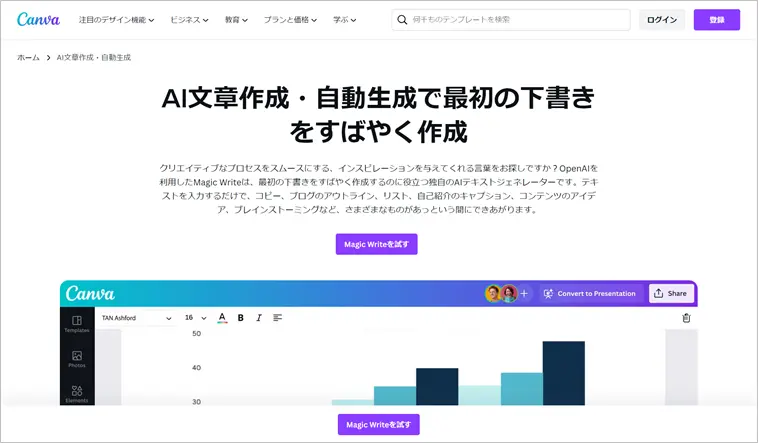Click the ホーム breadcrumb link
The height and width of the screenshot is (443, 758).
(28, 58)
